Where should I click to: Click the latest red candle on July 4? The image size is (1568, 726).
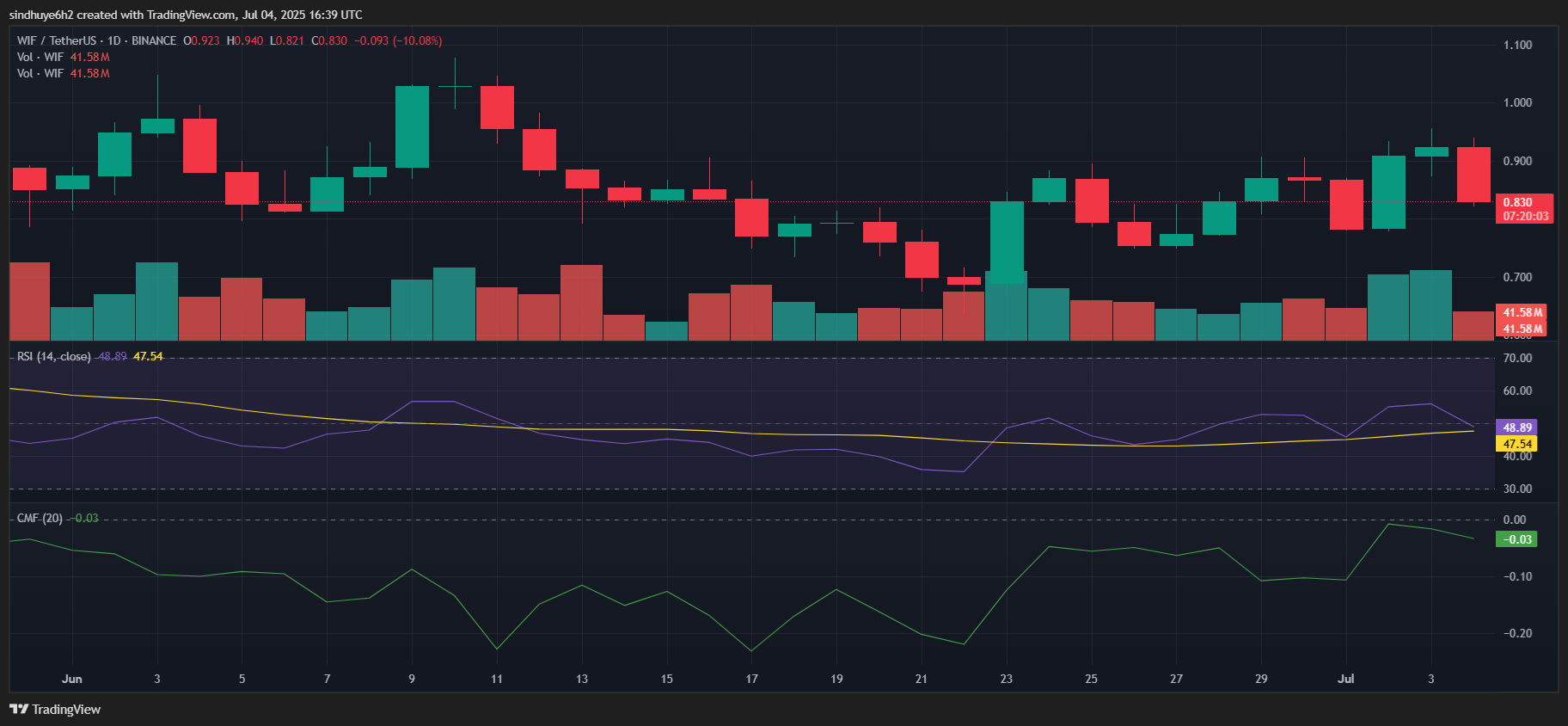[x=1474, y=175]
